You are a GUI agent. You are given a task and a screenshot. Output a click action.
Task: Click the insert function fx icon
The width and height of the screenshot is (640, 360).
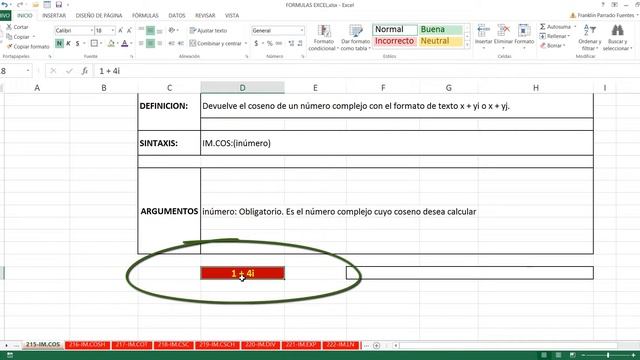[84, 71]
